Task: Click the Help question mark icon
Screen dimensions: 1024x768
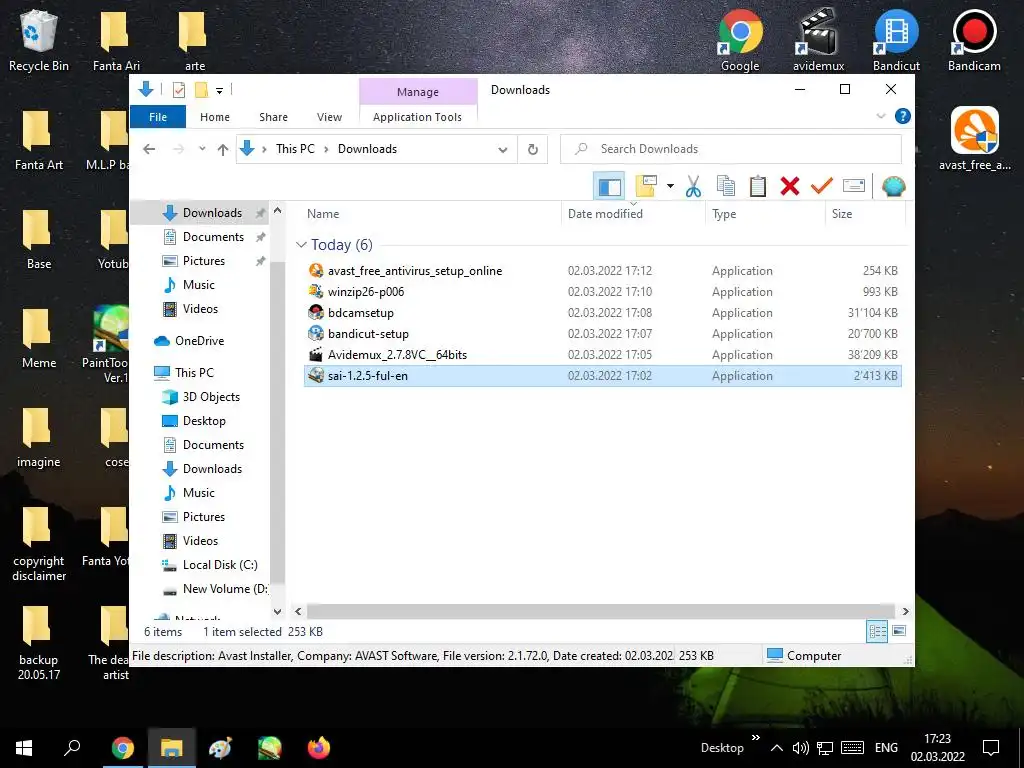Action: pyautogui.click(x=903, y=116)
